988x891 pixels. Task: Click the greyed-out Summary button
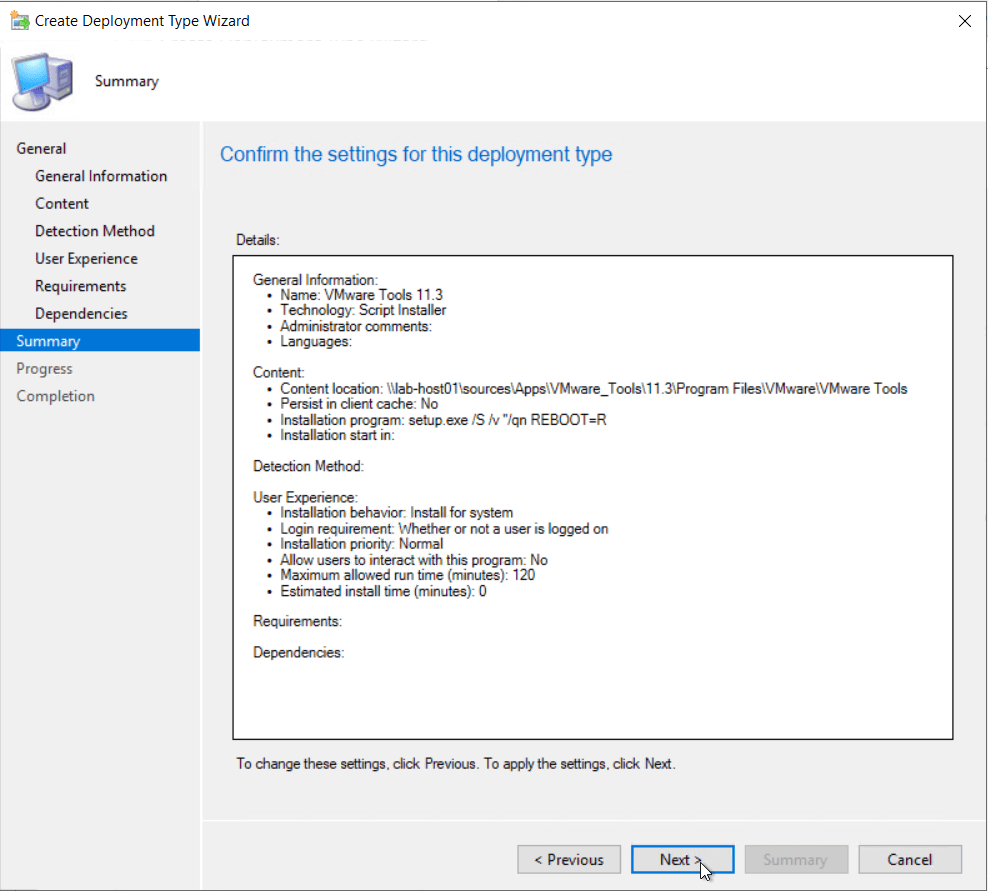coord(795,860)
